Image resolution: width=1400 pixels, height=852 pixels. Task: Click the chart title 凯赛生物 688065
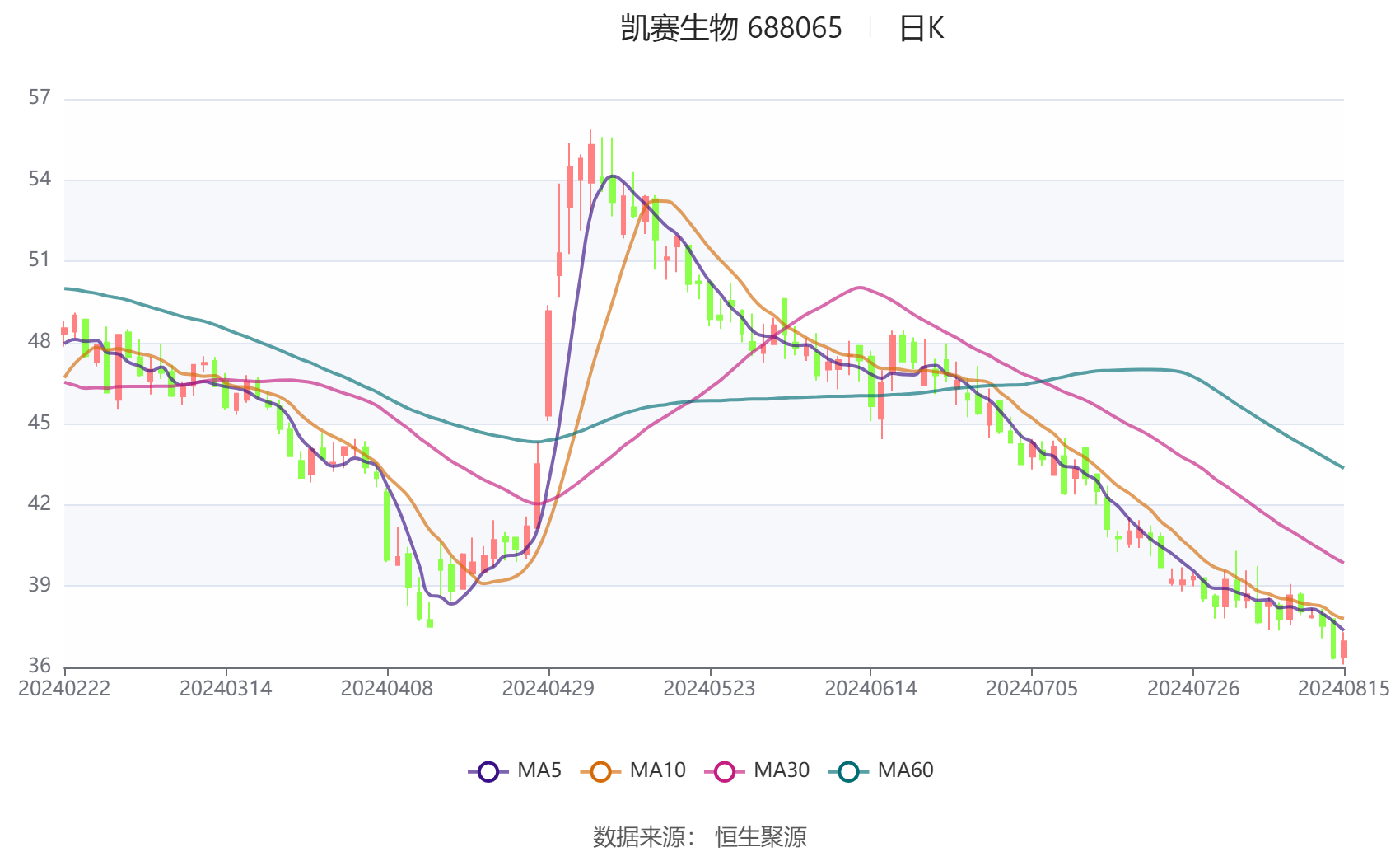tap(731, 29)
